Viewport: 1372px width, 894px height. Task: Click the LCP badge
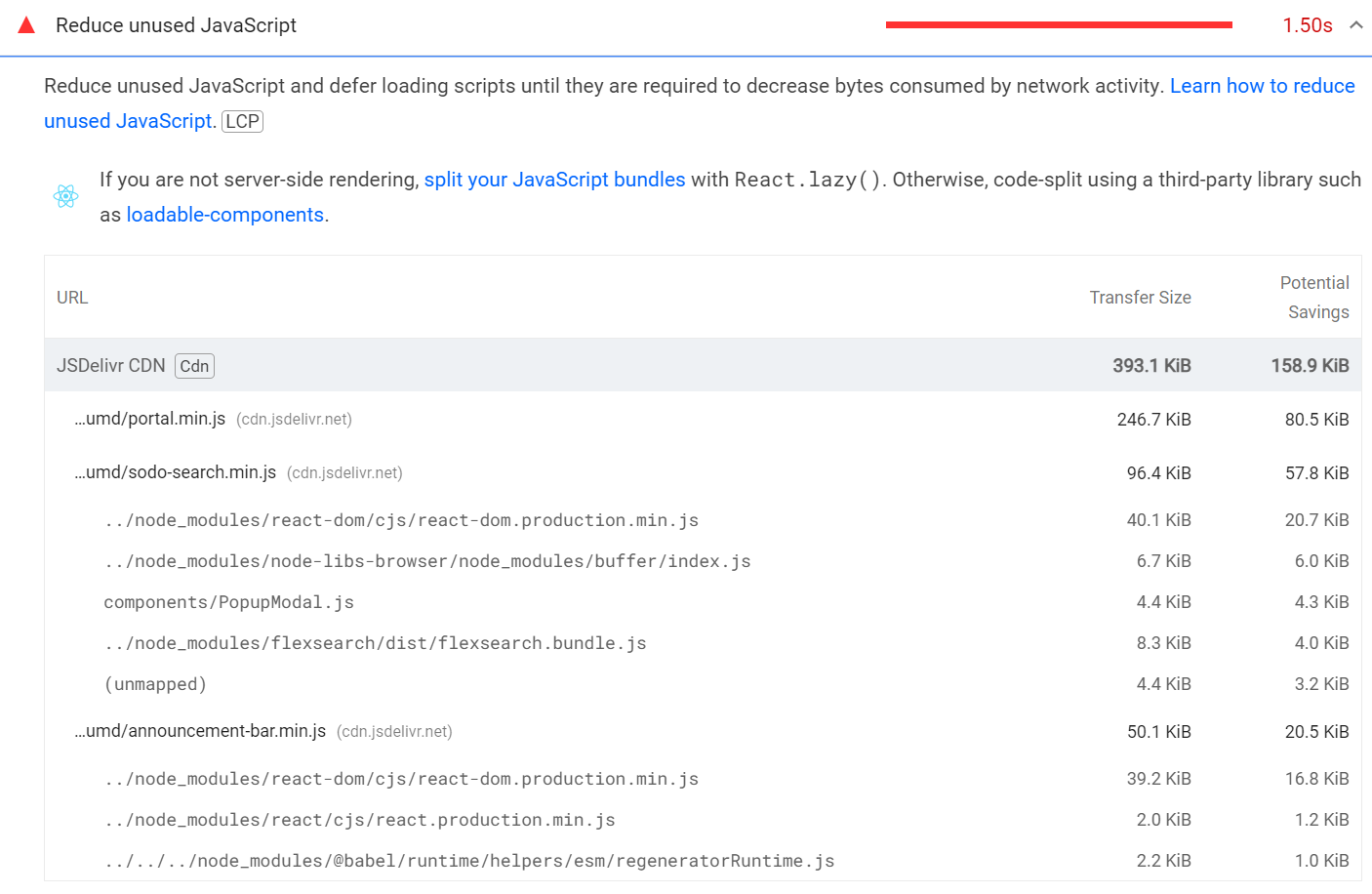click(243, 121)
